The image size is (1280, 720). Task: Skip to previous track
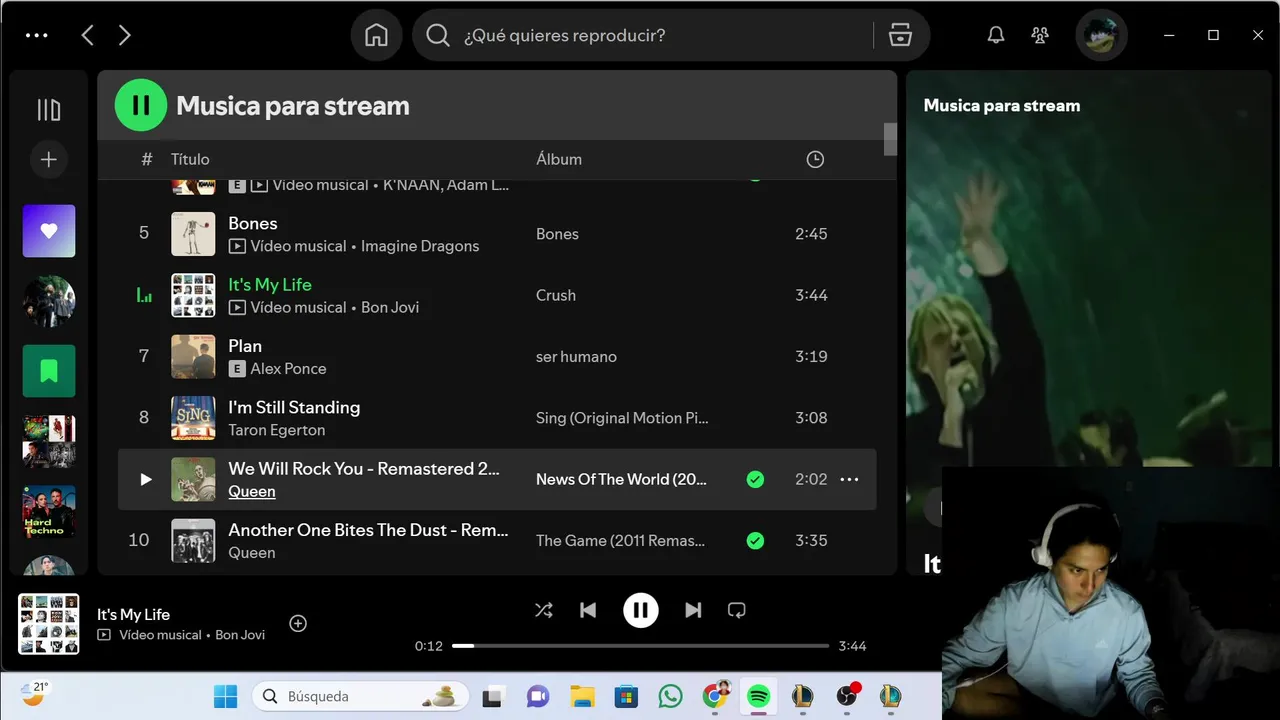point(588,610)
